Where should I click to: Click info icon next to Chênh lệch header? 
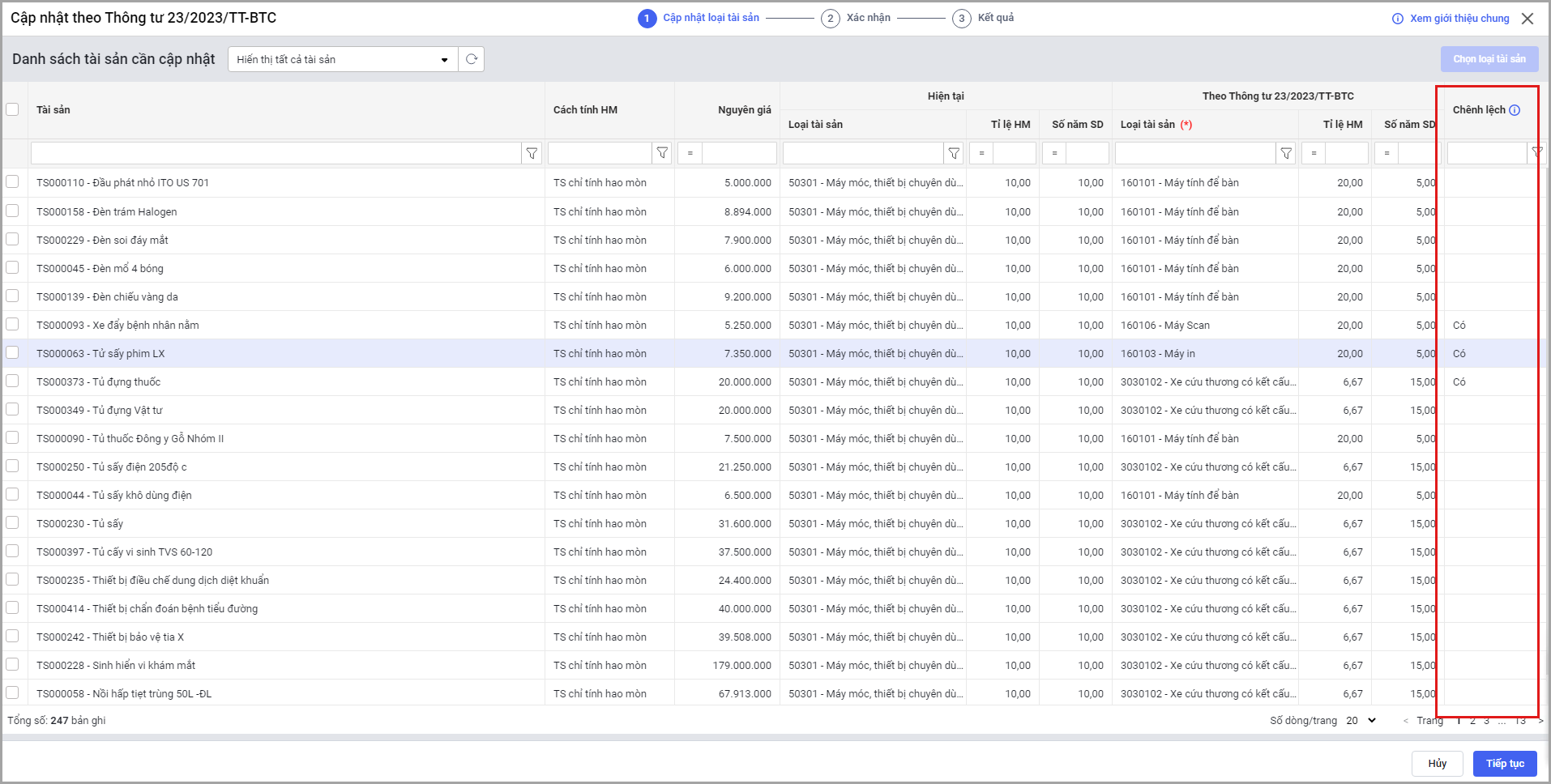pyautogui.click(x=1515, y=110)
